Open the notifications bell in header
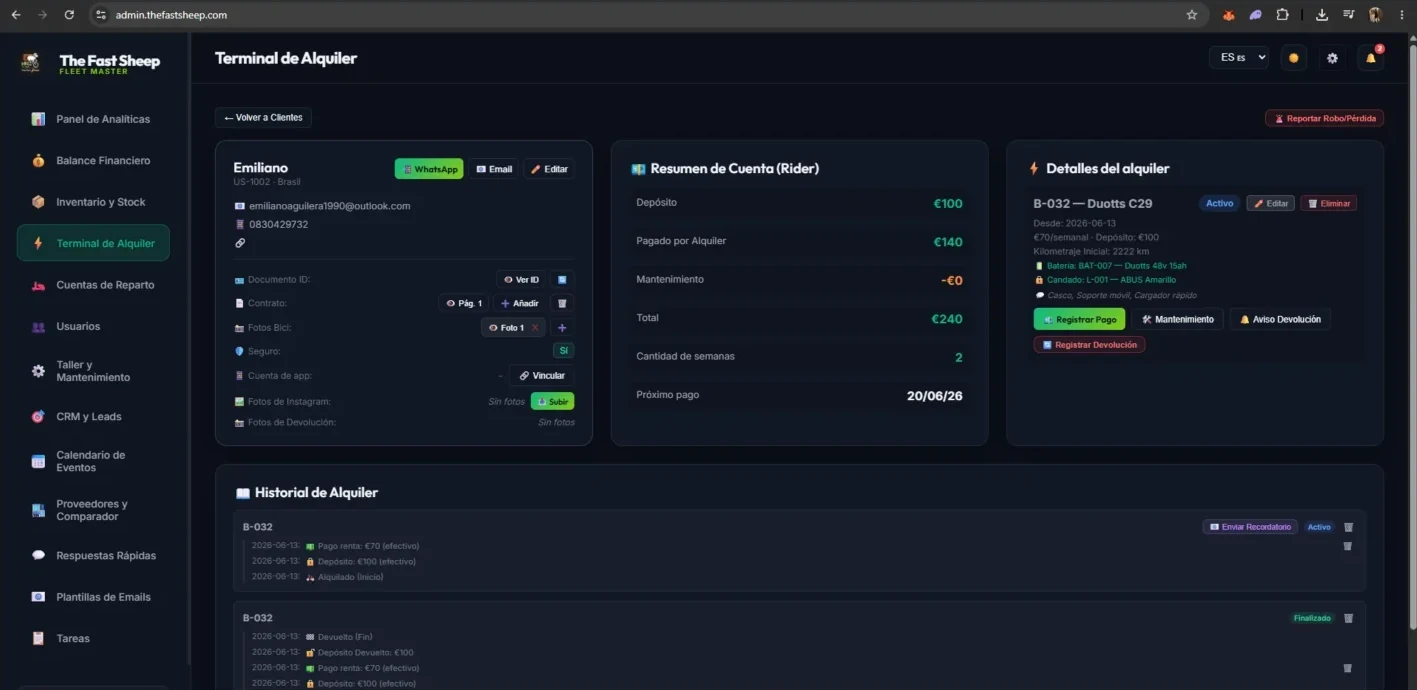The image size is (1417, 690). click(1370, 58)
